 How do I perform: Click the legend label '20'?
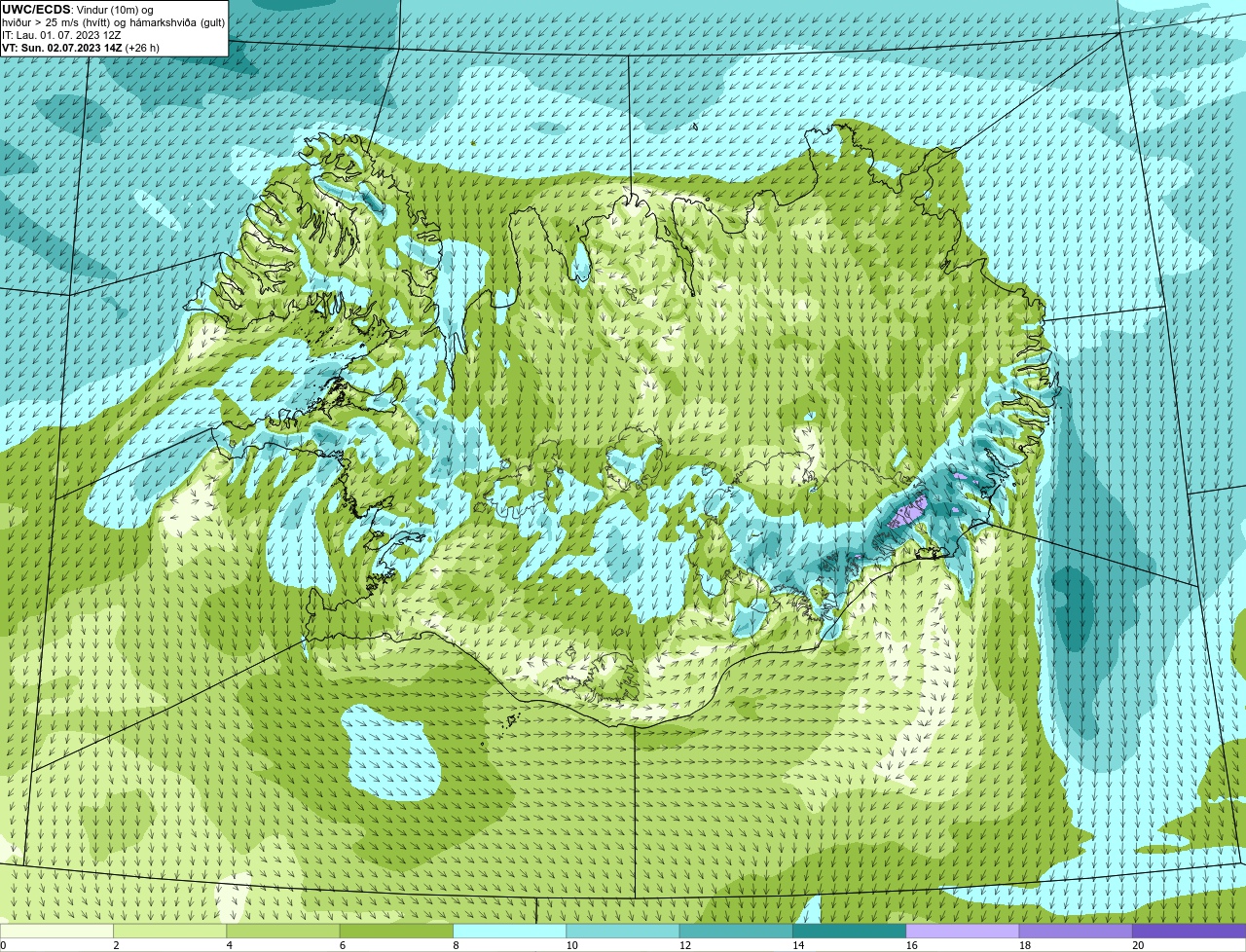(x=1138, y=945)
